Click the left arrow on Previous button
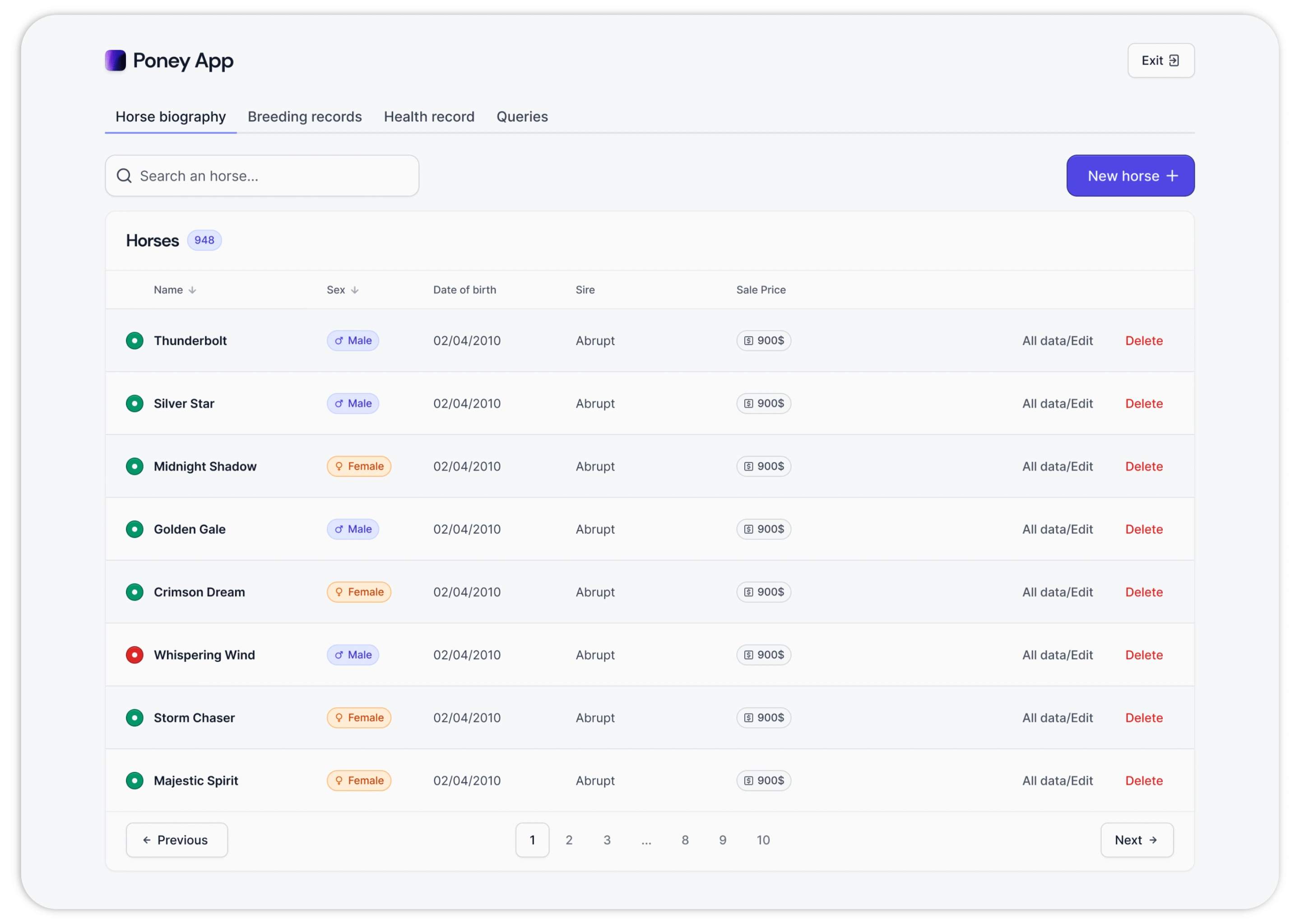This screenshot has height=924, width=1300. point(147,840)
